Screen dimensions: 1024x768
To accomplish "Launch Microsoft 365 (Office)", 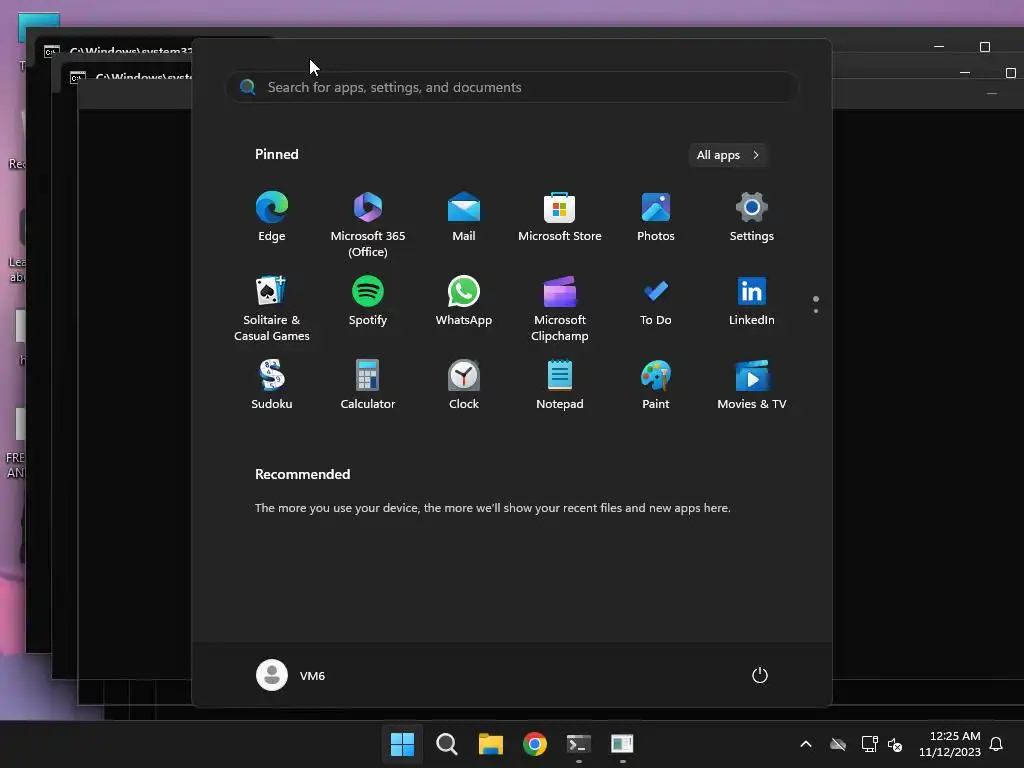I will tap(368, 225).
